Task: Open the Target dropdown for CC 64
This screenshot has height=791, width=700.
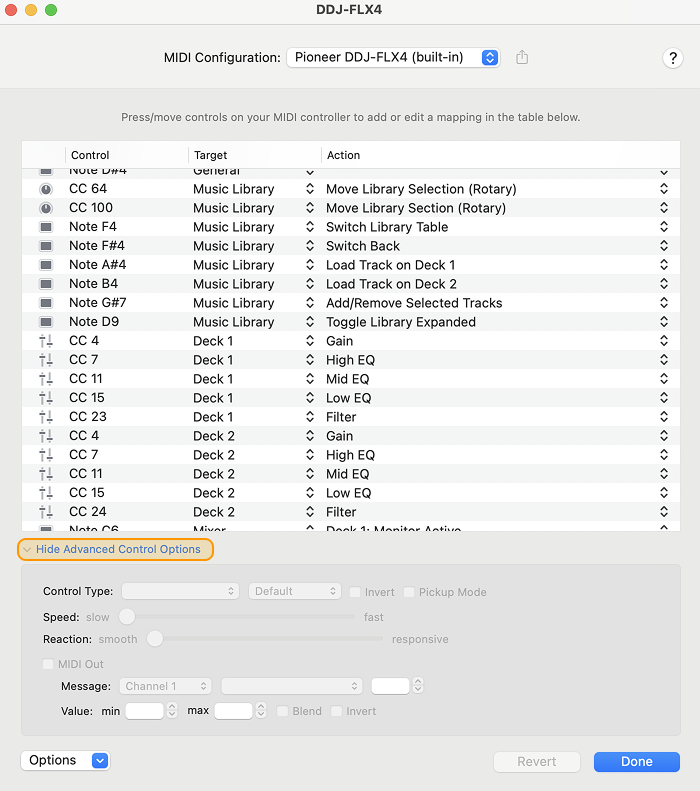Action: (310, 189)
